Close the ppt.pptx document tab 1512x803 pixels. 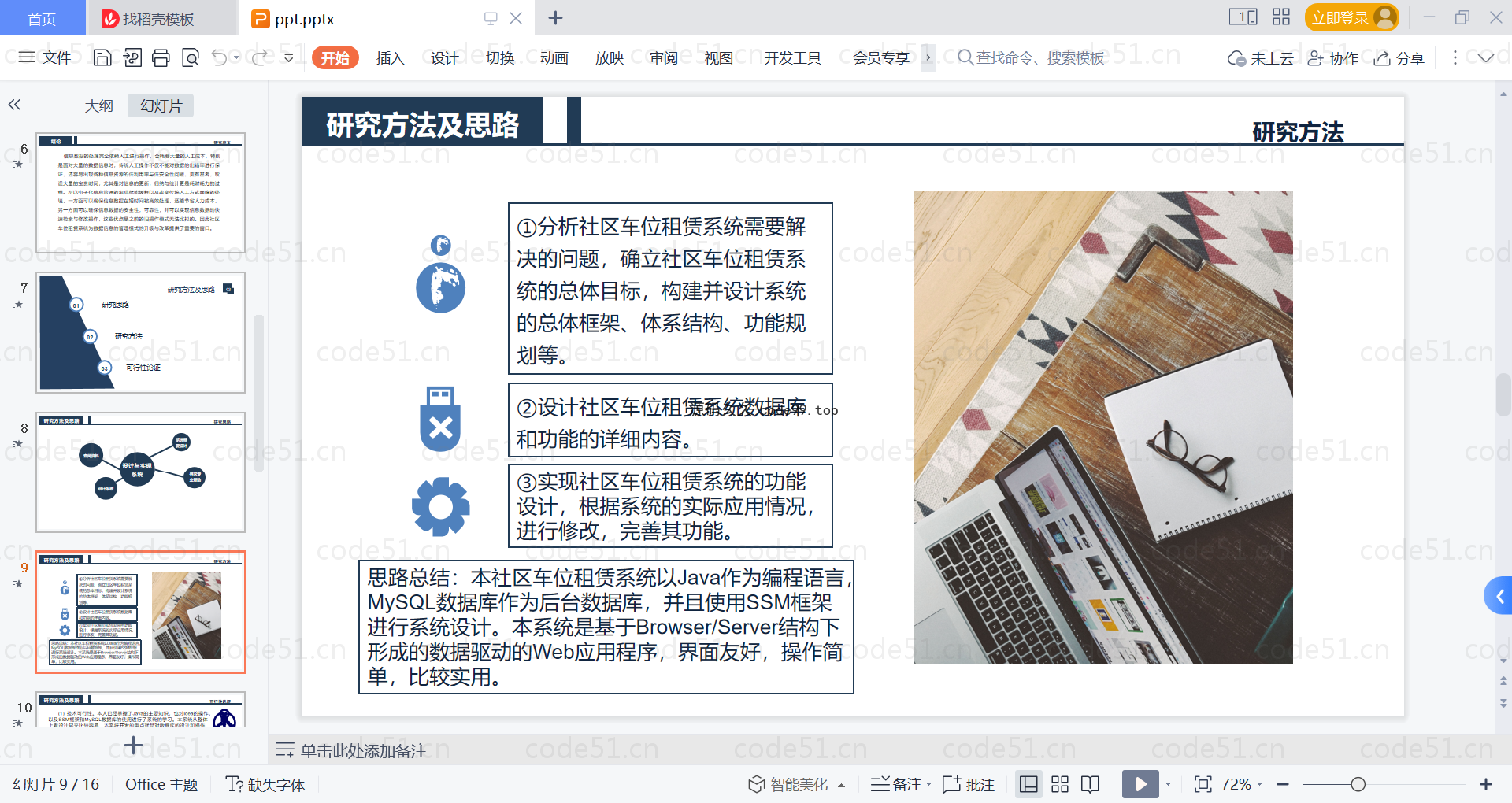click(516, 18)
